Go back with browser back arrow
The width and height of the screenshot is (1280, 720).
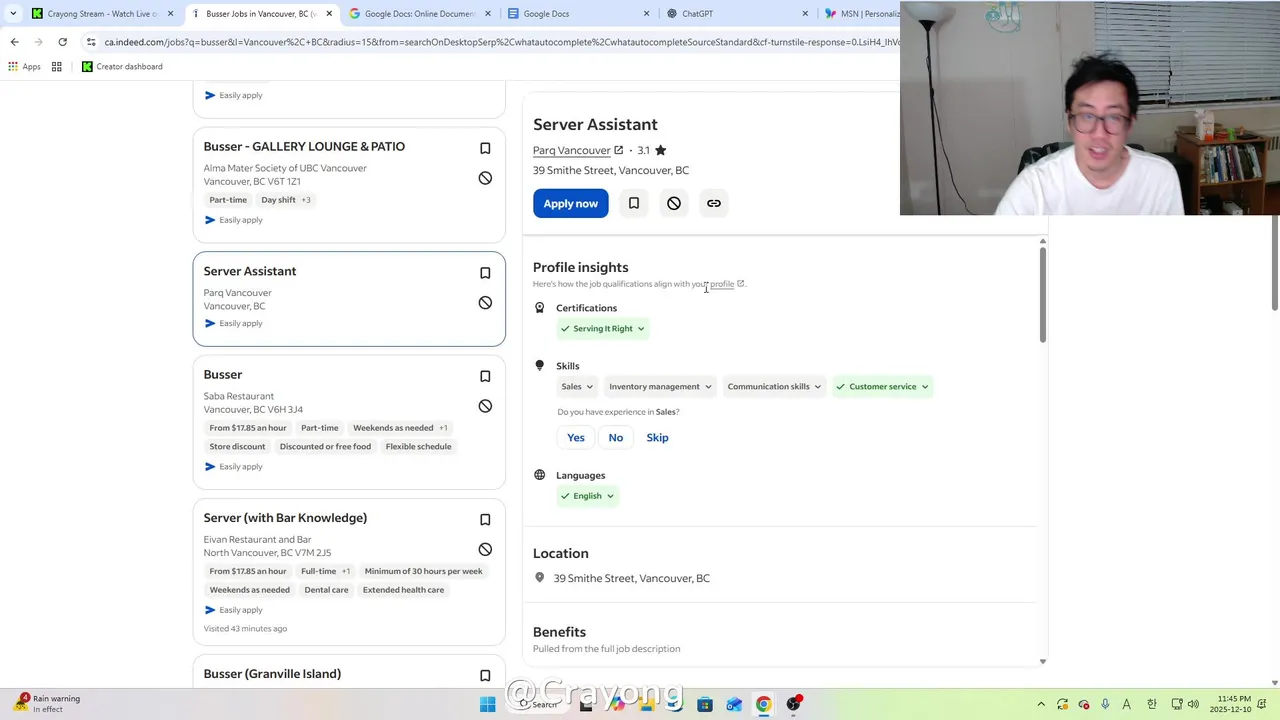point(14,42)
